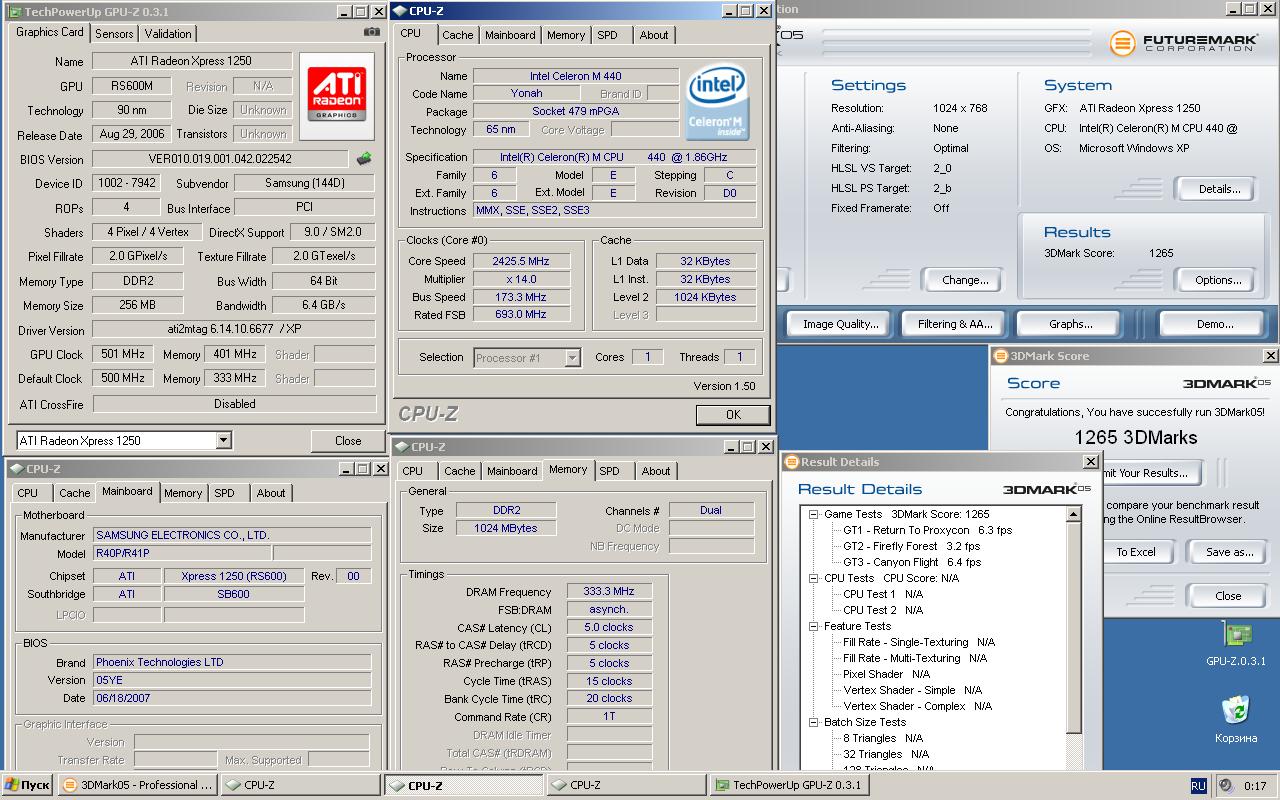Viewport: 1280px width, 800px height.
Task: Click the Demo... button
Action: [x=1215, y=324]
